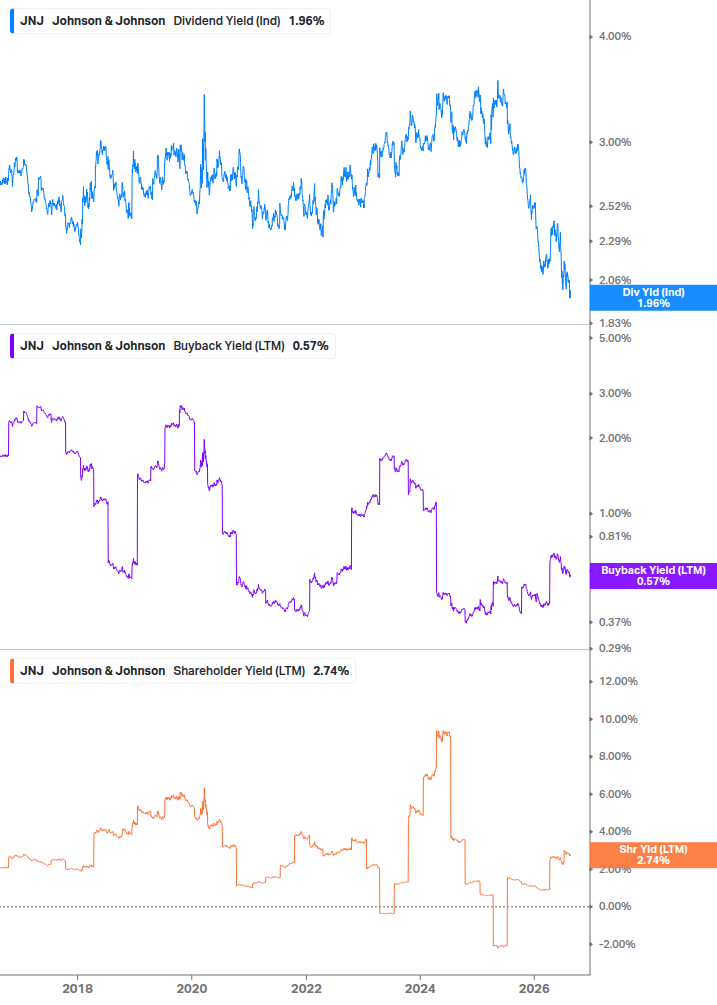Click the 3.00% tick on the Buyback Yield axis
The image size is (717, 1005).
click(x=615, y=394)
